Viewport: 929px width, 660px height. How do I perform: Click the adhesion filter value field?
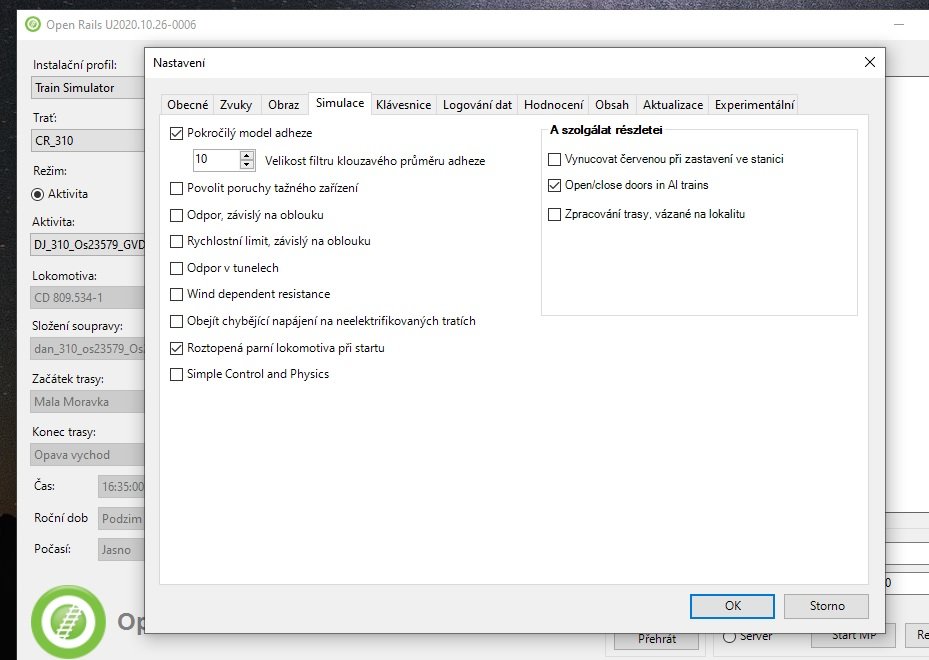[215, 160]
